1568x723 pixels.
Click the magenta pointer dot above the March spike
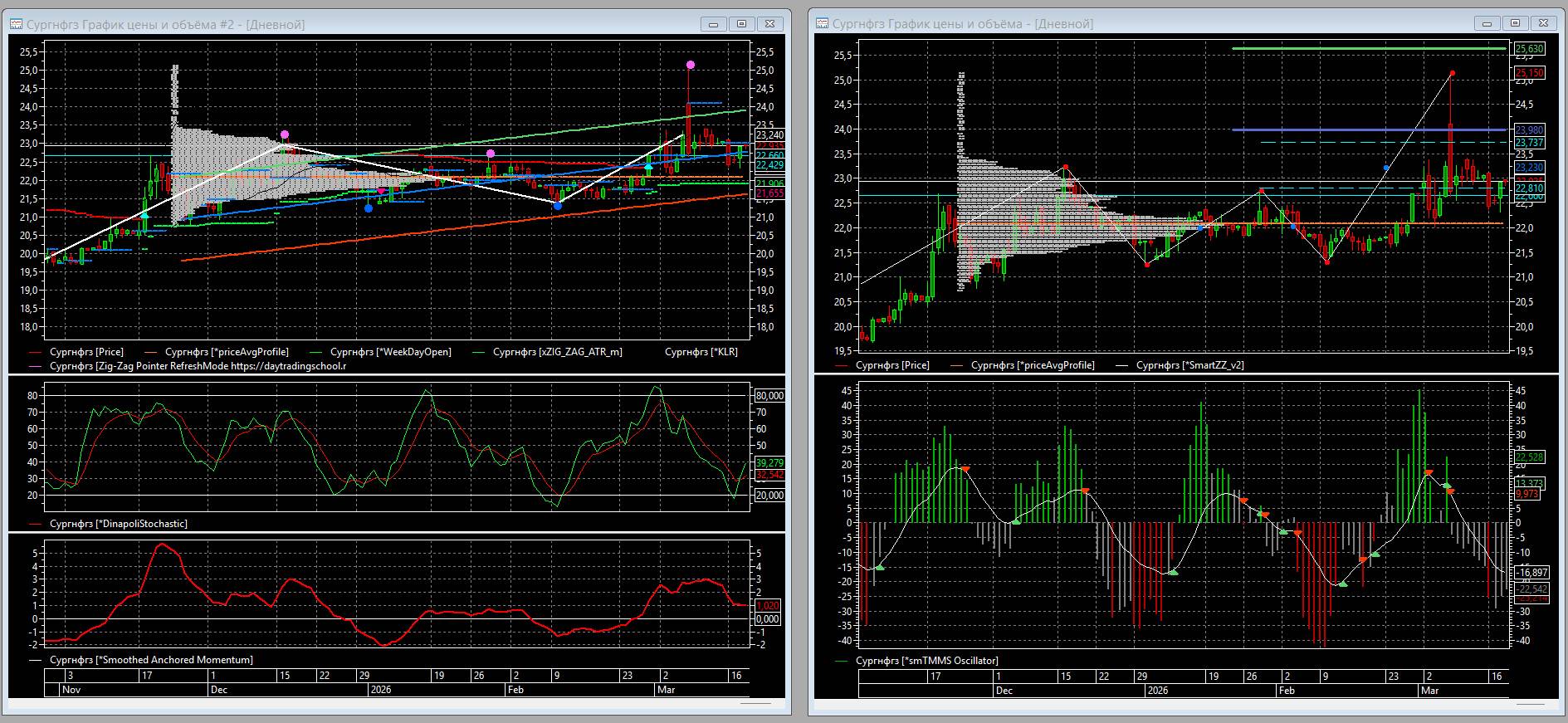click(690, 65)
